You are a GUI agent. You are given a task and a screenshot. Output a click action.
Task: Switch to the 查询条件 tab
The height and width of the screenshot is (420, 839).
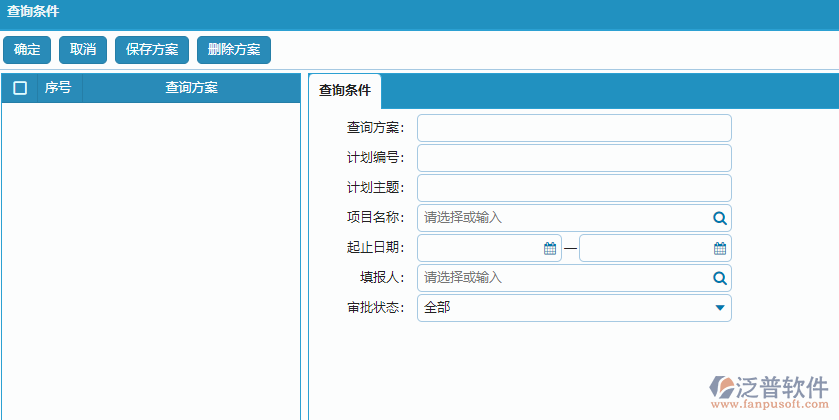(344, 91)
